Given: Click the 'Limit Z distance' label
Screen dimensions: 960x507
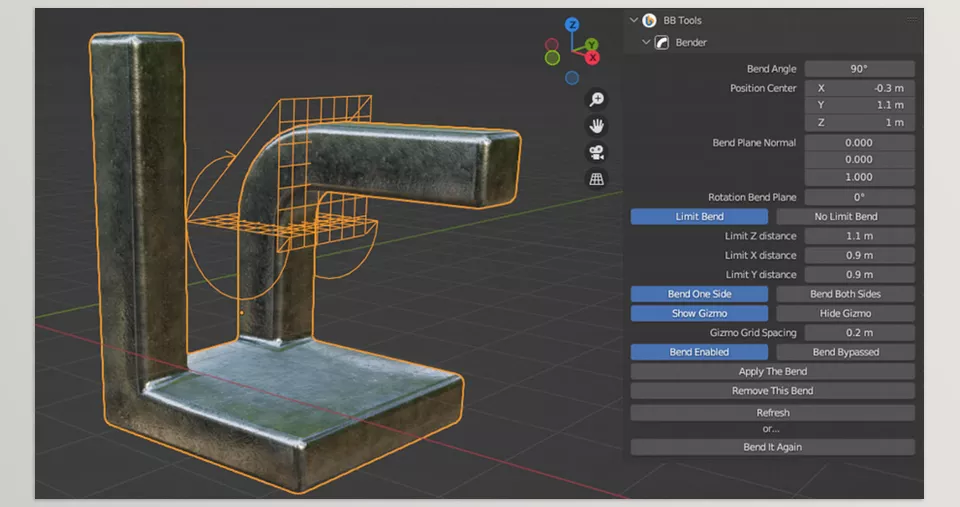Looking at the screenshot, I should tap(760, 236).
